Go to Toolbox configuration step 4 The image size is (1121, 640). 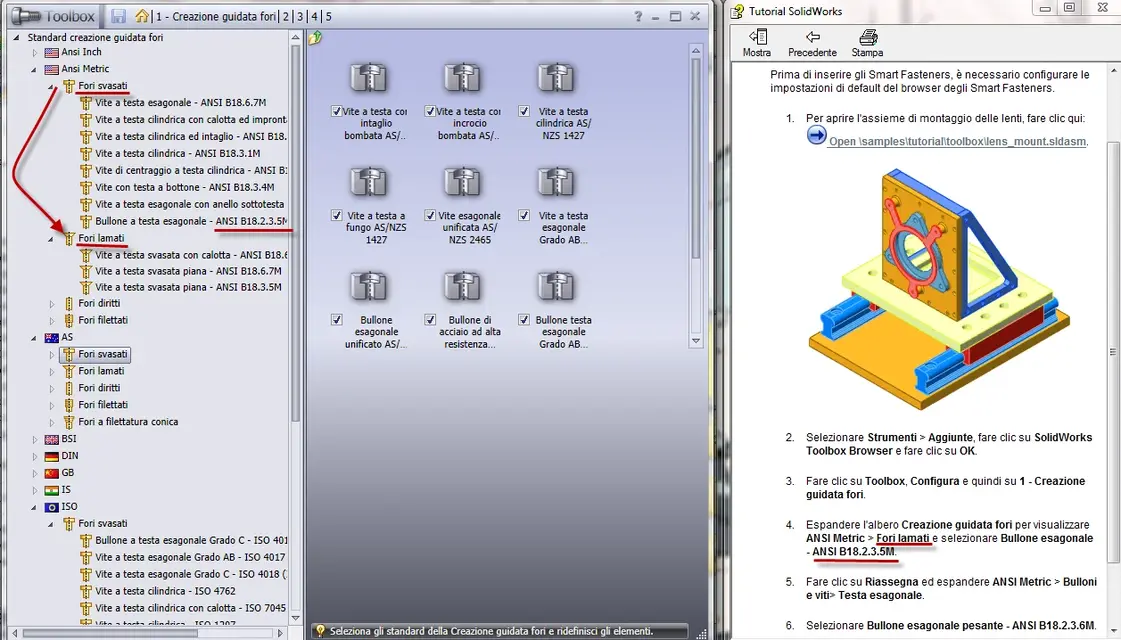click(314, 16)
